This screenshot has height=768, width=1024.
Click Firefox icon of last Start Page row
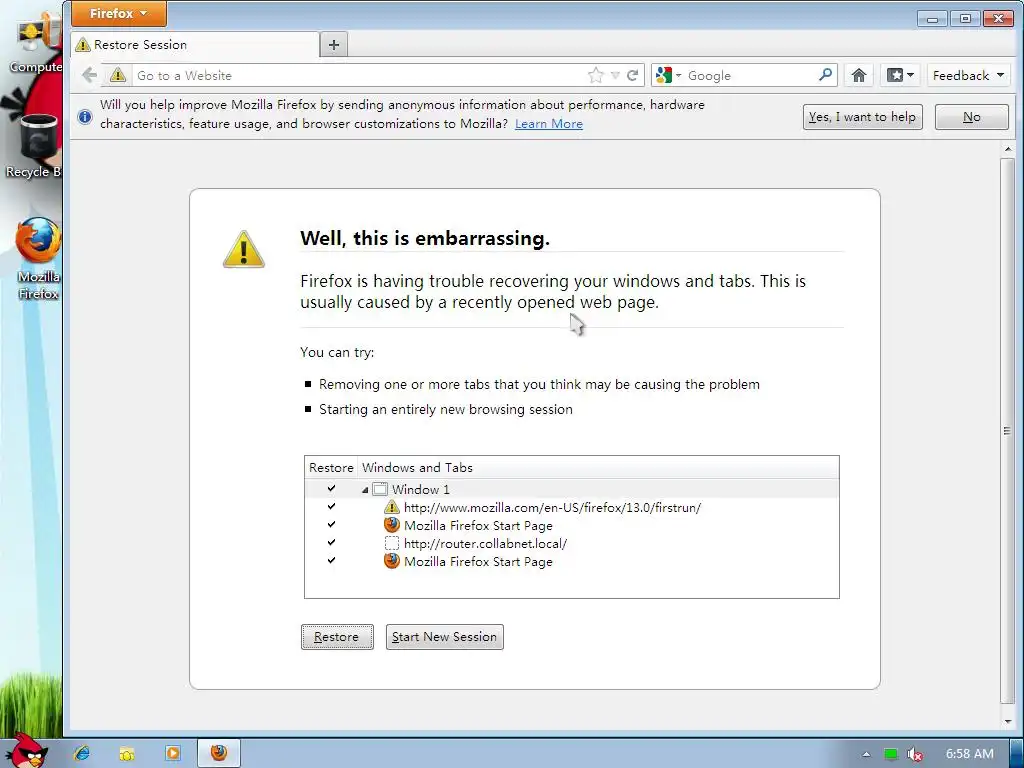(392, 561)
